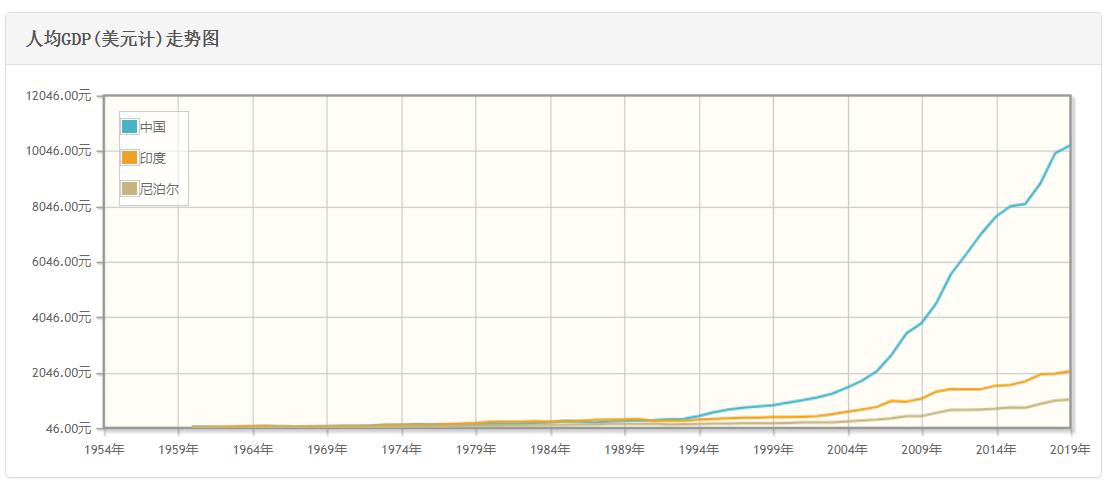Click the 2009年 x-axis label

922,449
